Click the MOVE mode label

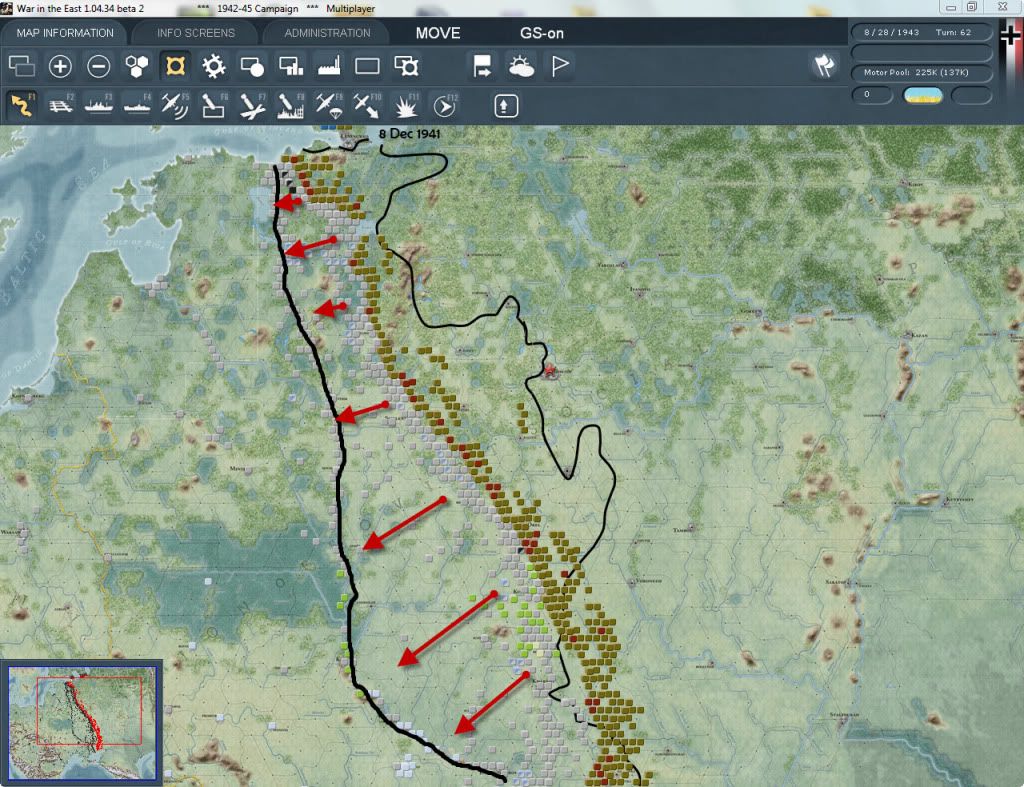tap(438, 33)
